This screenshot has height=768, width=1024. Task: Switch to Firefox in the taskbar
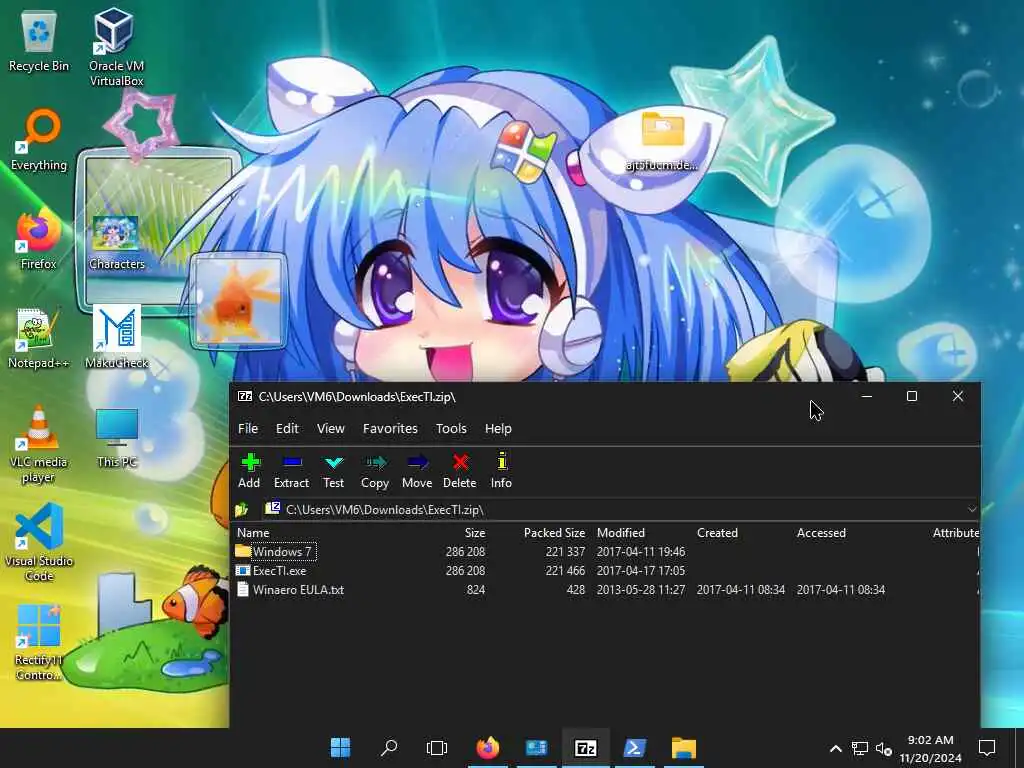point(488,747)
